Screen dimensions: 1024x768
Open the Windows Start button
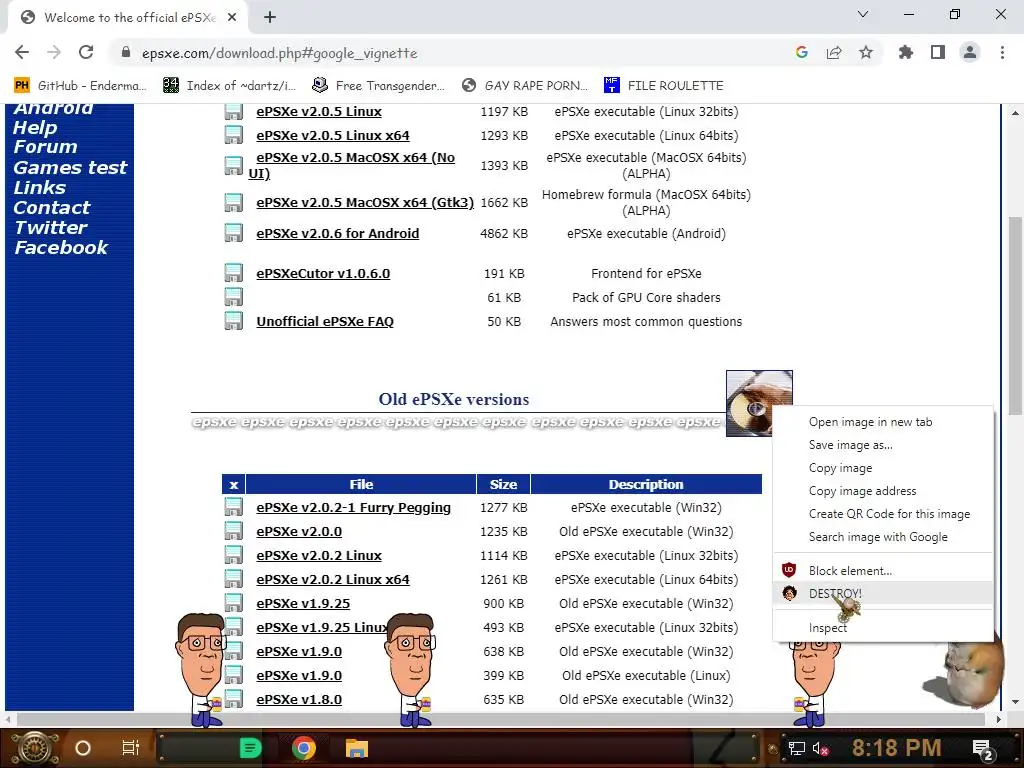pos(35,748)
